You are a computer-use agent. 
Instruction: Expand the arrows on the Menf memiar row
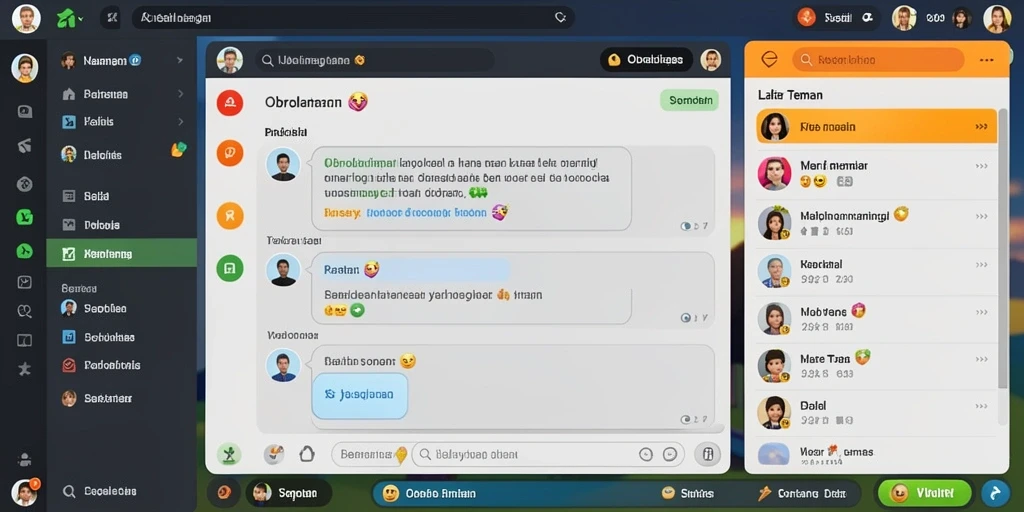[x=981, y=166]
